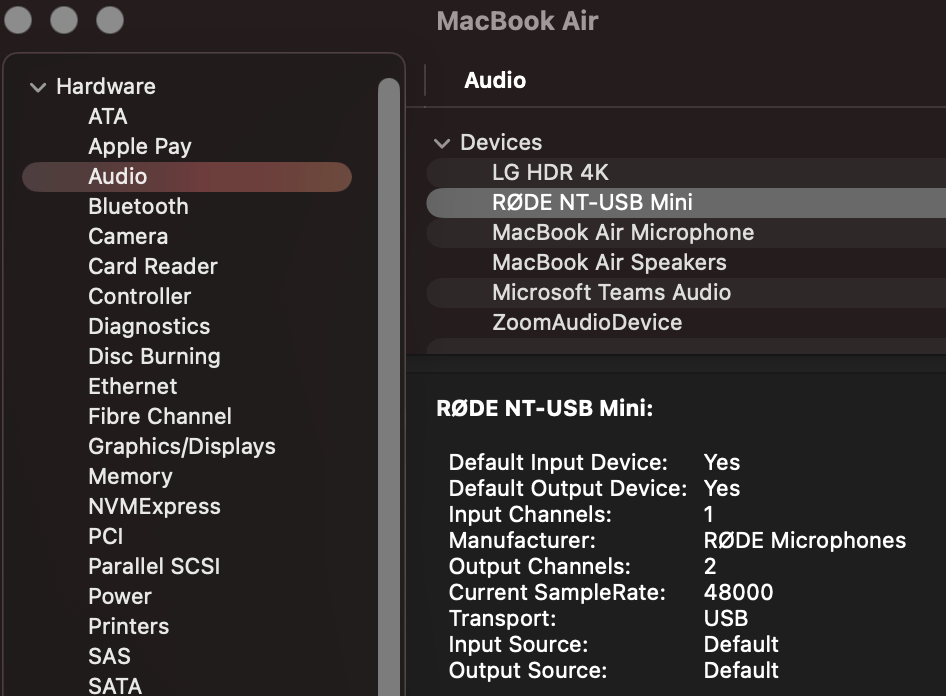The width and height of the screenshot is (946, 696).
Task: Open the Graphics/Displays category
Action: (x=181, y=447)
